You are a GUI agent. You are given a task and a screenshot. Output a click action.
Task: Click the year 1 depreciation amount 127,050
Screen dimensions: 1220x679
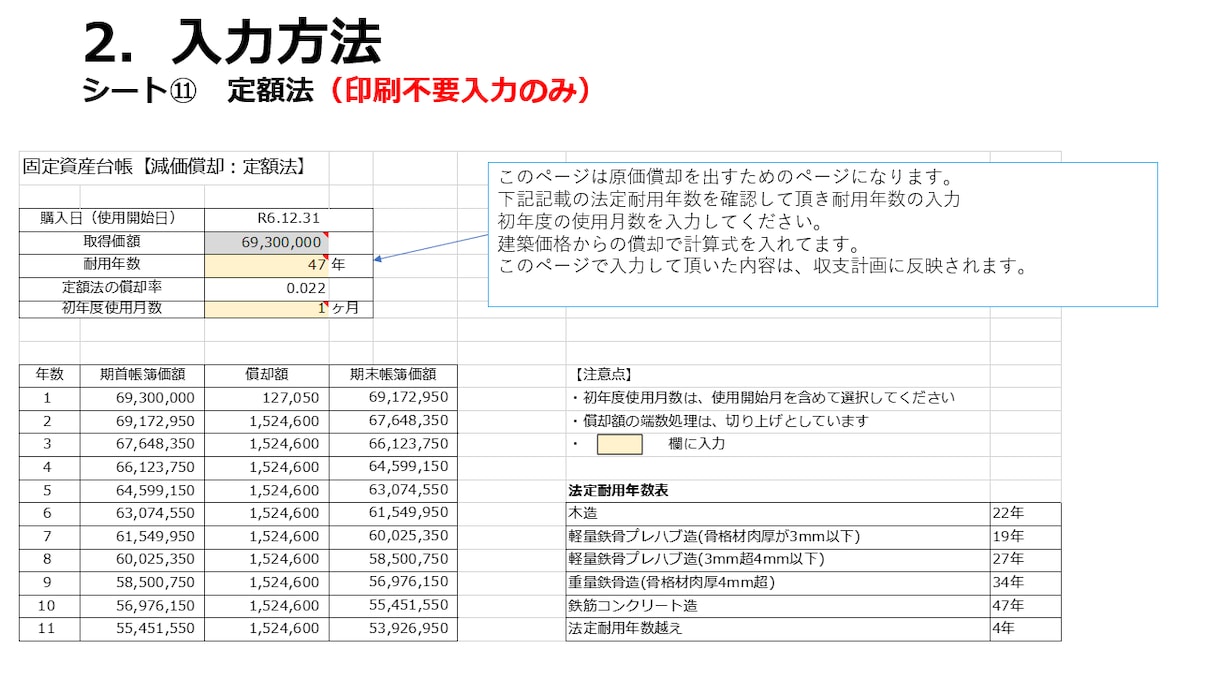tap(267, 398)
